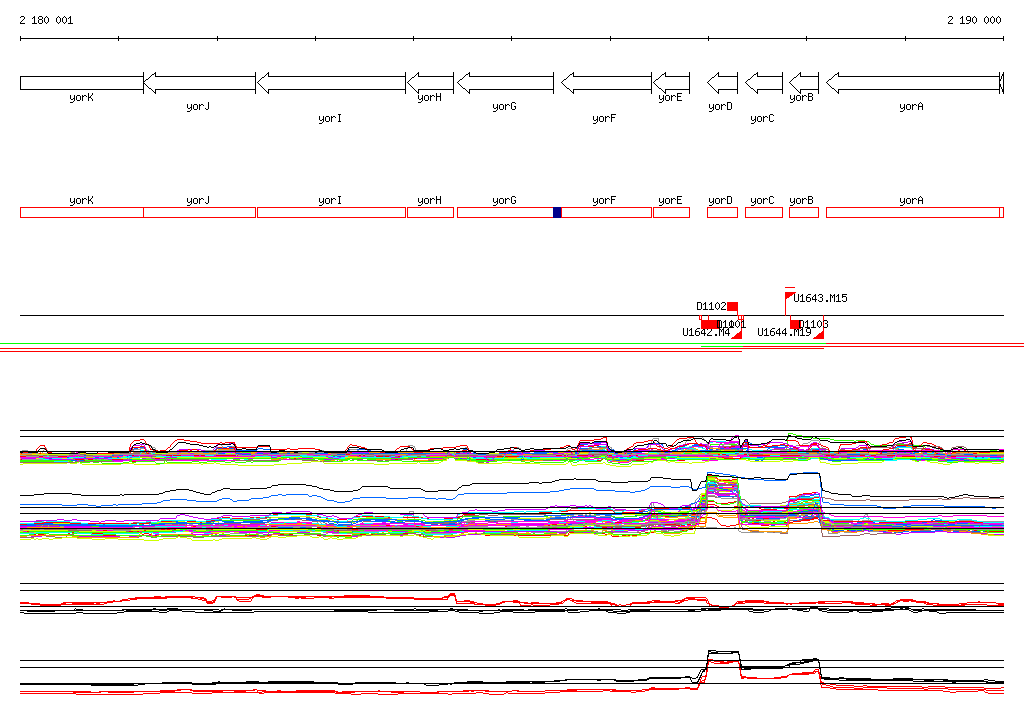Click the yorC label under the arrow track
Viewport: 1024px width, 714px height.
click(x=762, y=118)
